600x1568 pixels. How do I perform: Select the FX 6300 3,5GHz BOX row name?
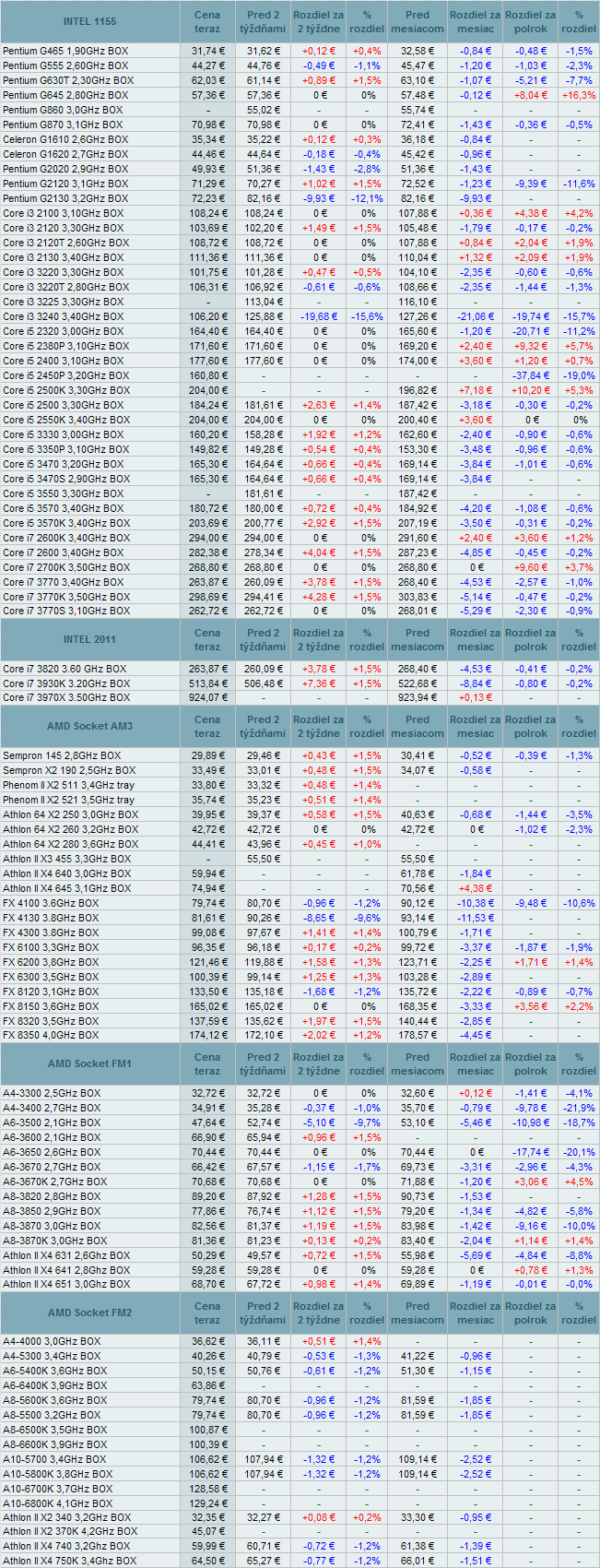[x=51, y=977]
